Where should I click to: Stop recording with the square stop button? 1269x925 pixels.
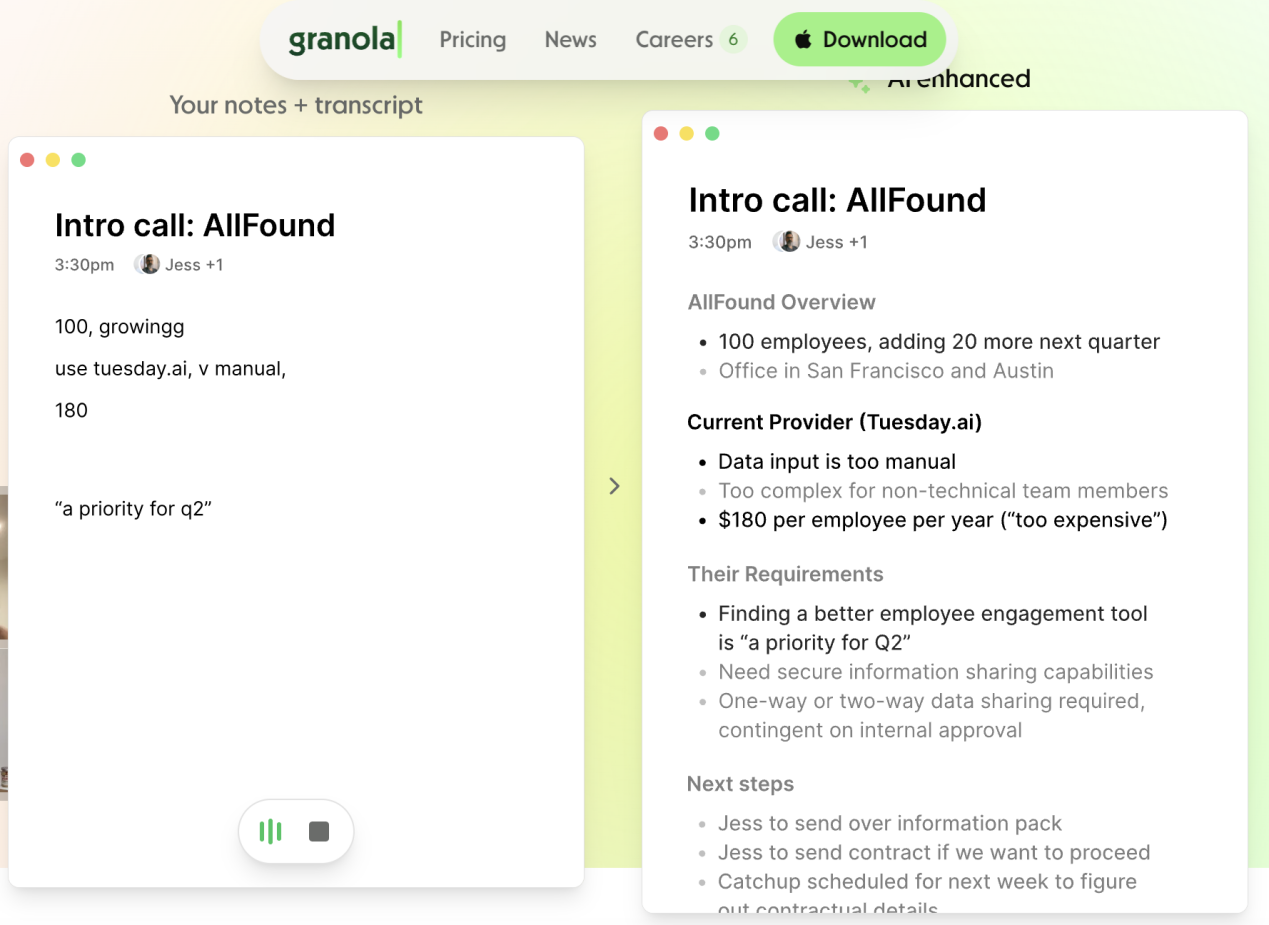coord(319,831)
